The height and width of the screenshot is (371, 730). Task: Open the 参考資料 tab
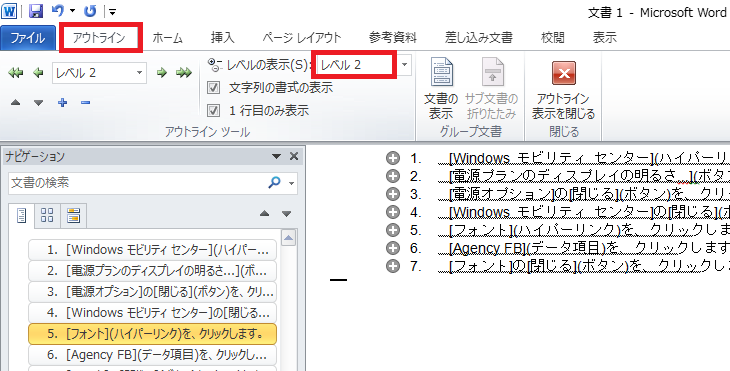coord(393,38)
